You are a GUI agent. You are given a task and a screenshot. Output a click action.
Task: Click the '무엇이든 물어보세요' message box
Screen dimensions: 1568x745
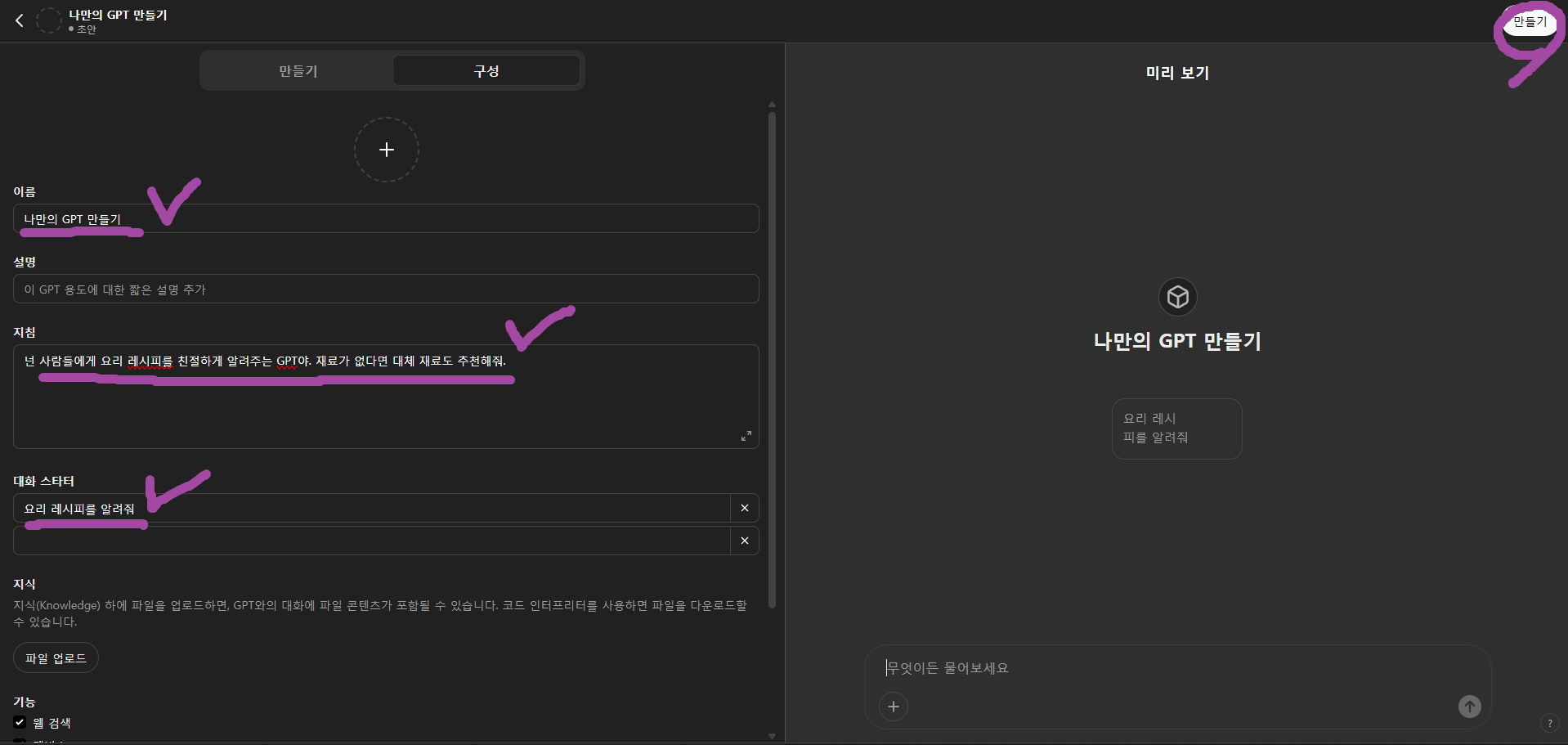click(1177, 668)
